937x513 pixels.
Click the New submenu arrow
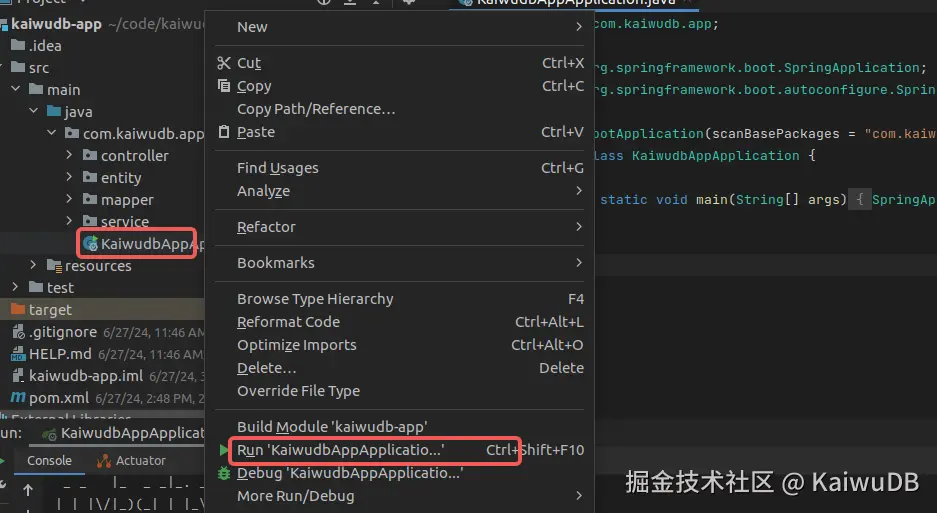578,27
